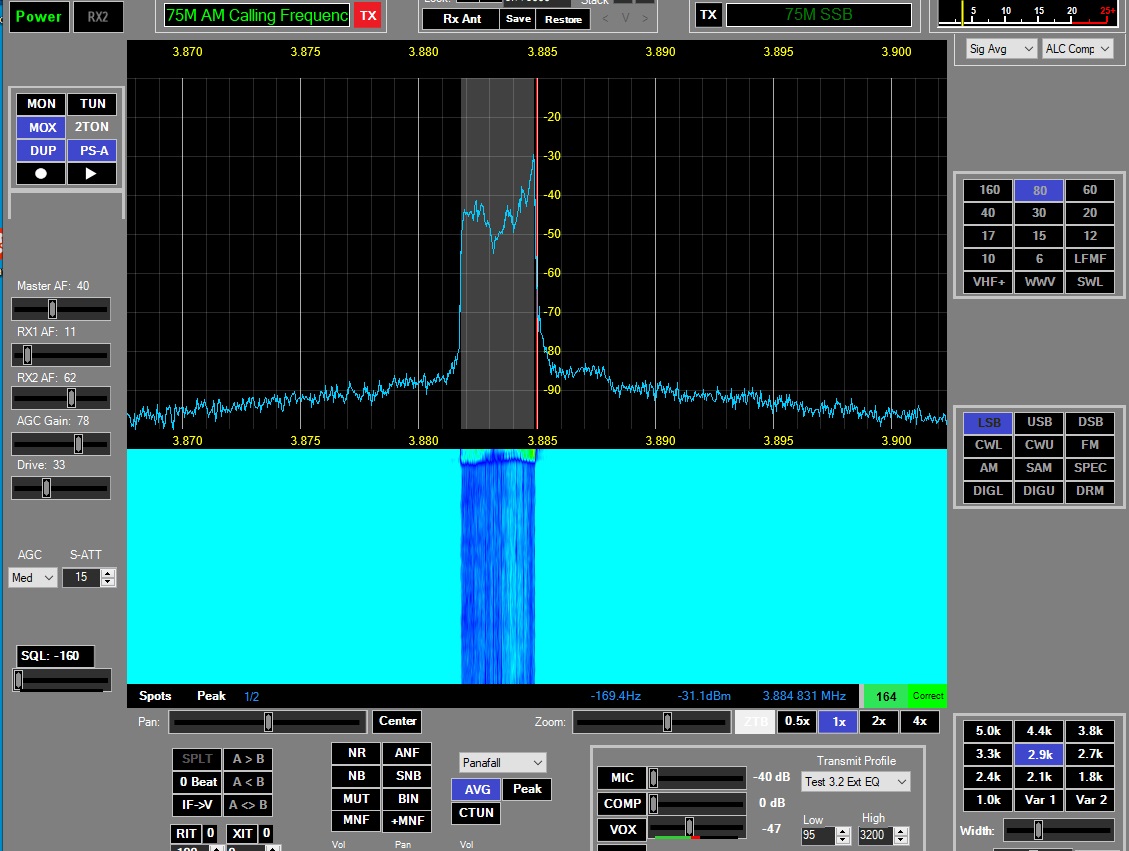
Task: Click the Center pan button
Action: point(397,721)
